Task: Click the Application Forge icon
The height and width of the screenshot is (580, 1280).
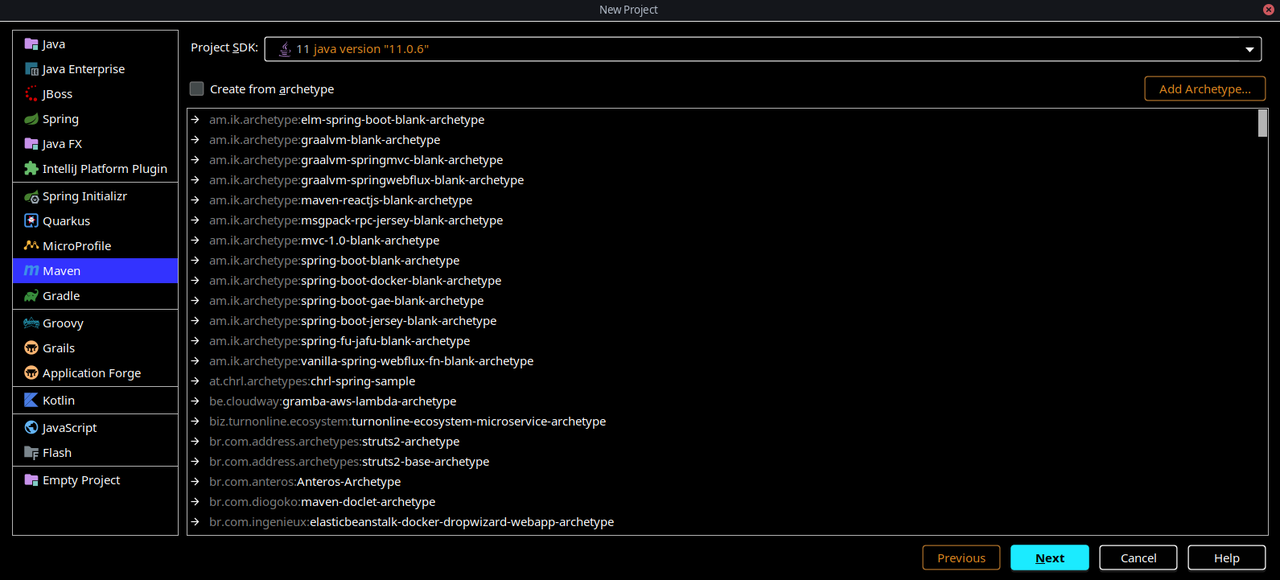Action: pos(31,373)
